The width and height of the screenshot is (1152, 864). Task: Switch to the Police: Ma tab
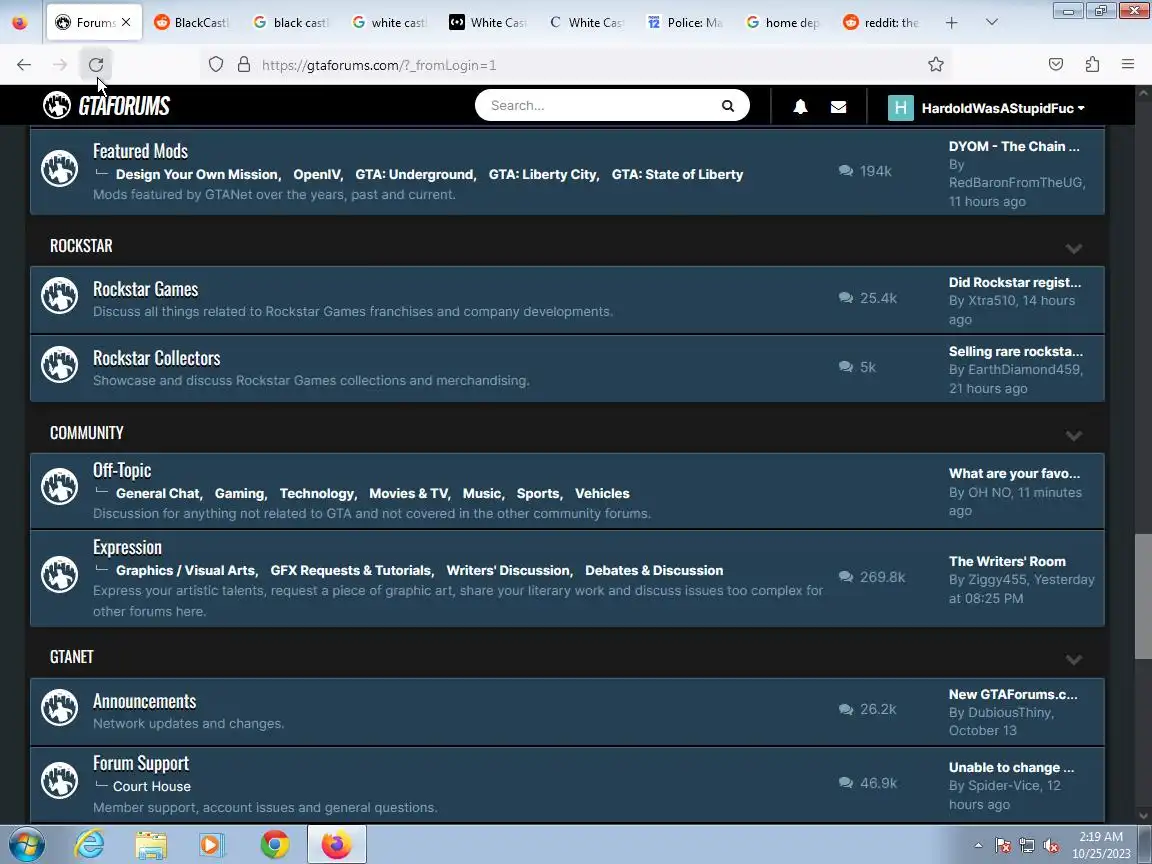(685, 23)
